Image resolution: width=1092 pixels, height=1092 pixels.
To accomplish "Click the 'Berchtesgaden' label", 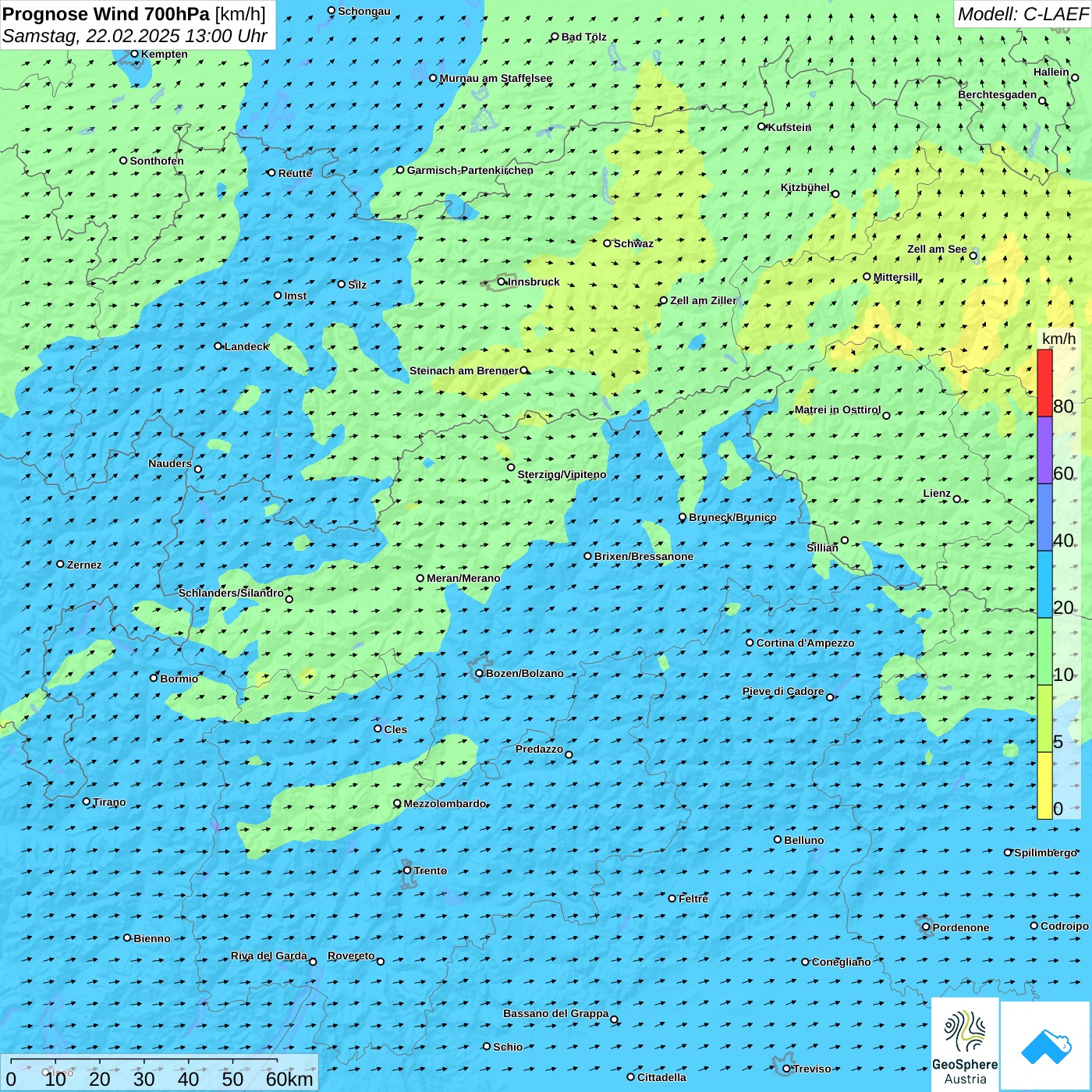I will point(998,94).
